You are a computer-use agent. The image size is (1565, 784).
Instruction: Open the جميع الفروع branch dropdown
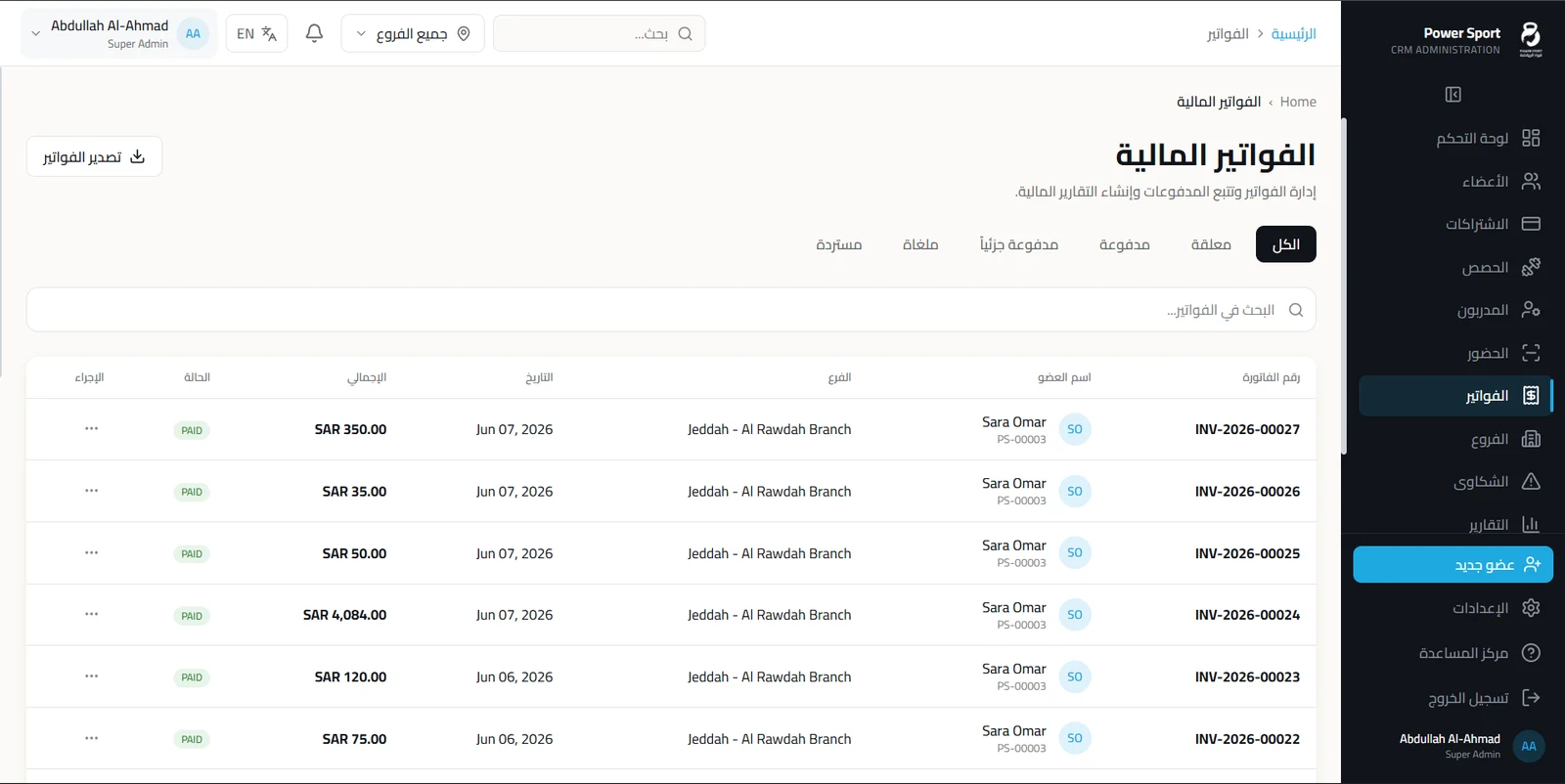point(413,33)
